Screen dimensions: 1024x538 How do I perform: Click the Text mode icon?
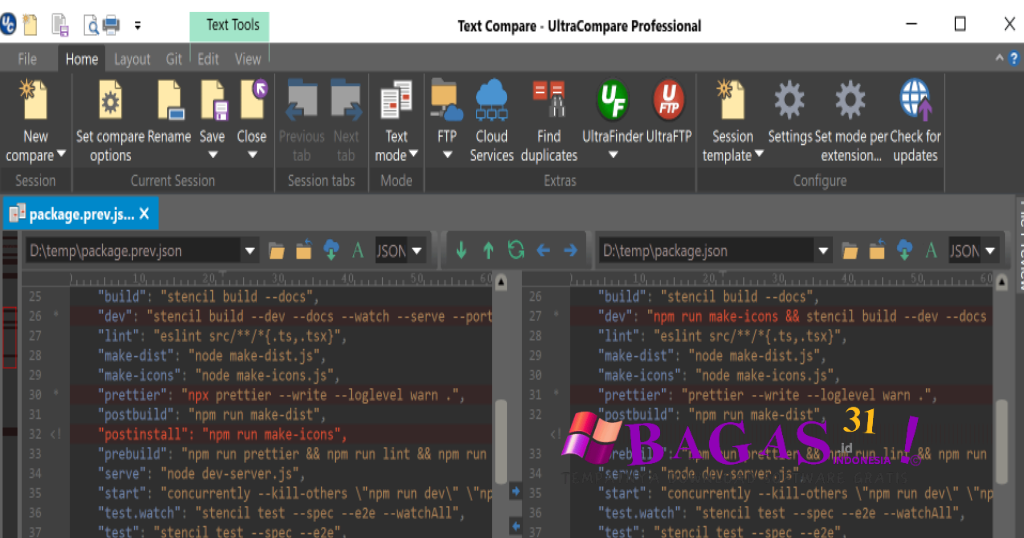point(396,100)
